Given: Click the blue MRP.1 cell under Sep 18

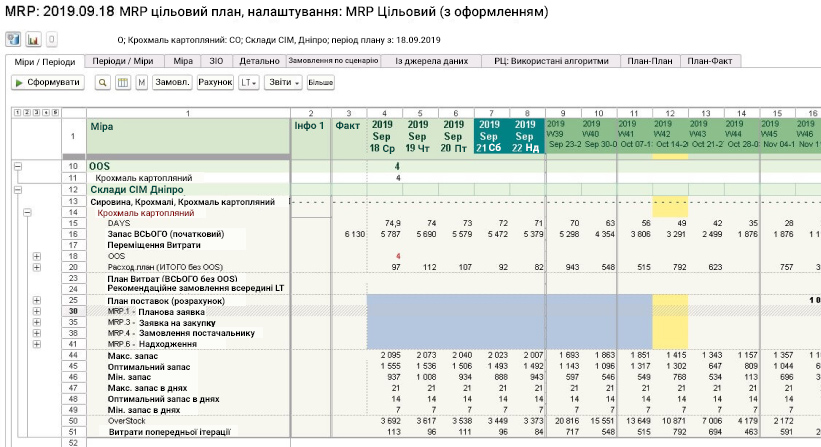Looking at the screenshot, I should (385, 311).
